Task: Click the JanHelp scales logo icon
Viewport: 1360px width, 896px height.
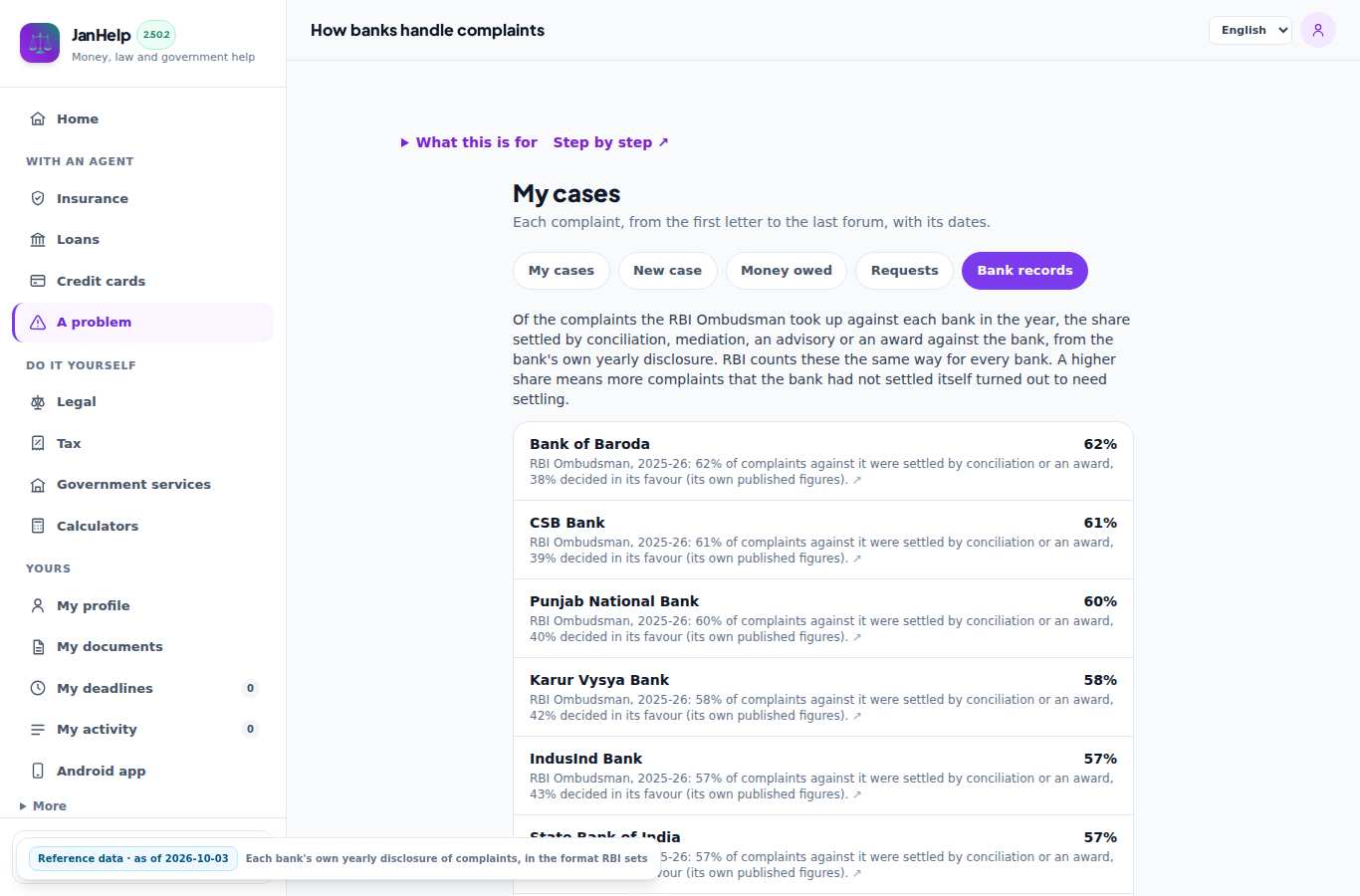Action: (x=40, y=43)
